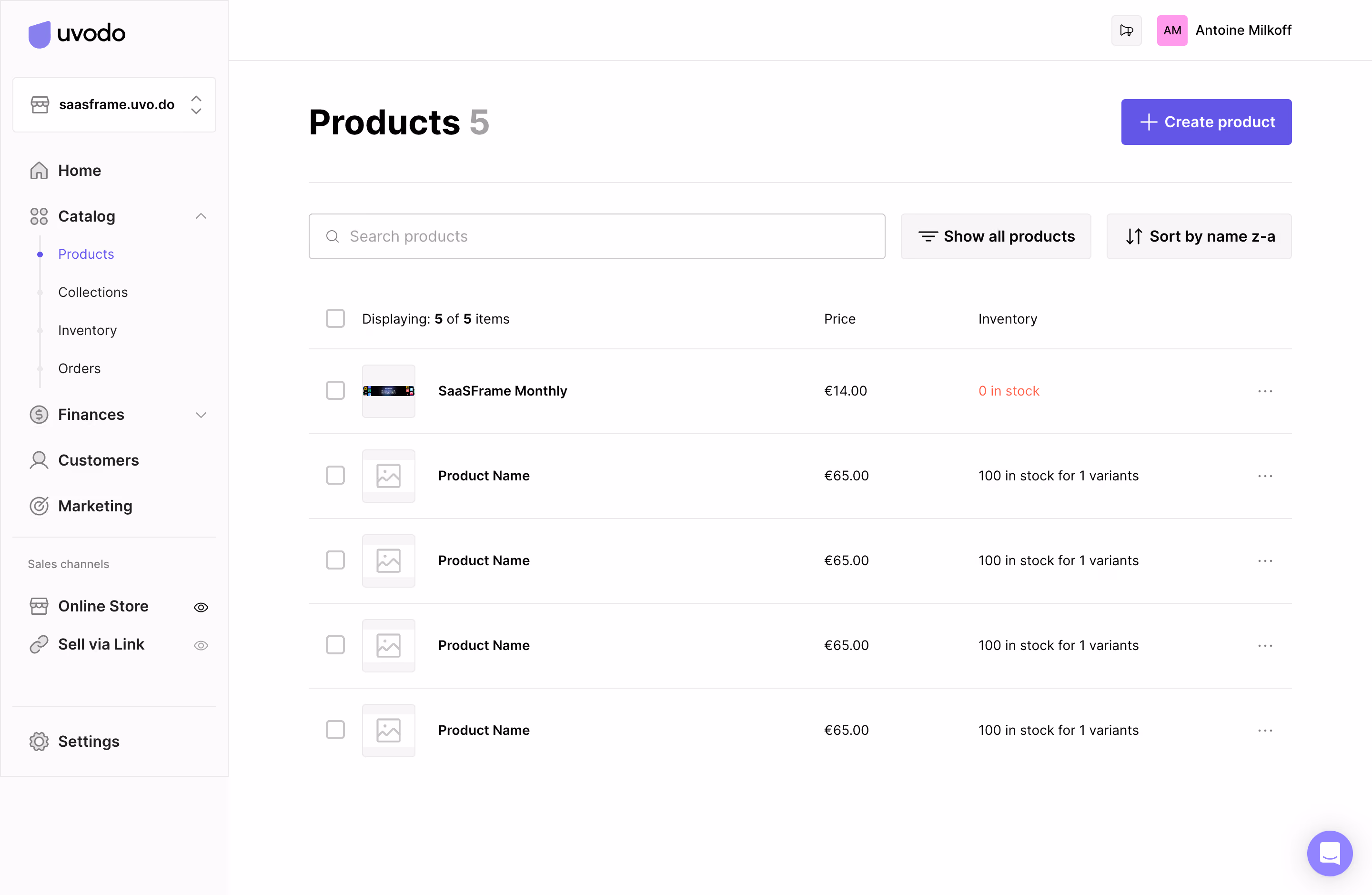This screenshot has width=1372, height=895.
Task: Expand the Finances menu chevron
Action: [x=201, y=415]
